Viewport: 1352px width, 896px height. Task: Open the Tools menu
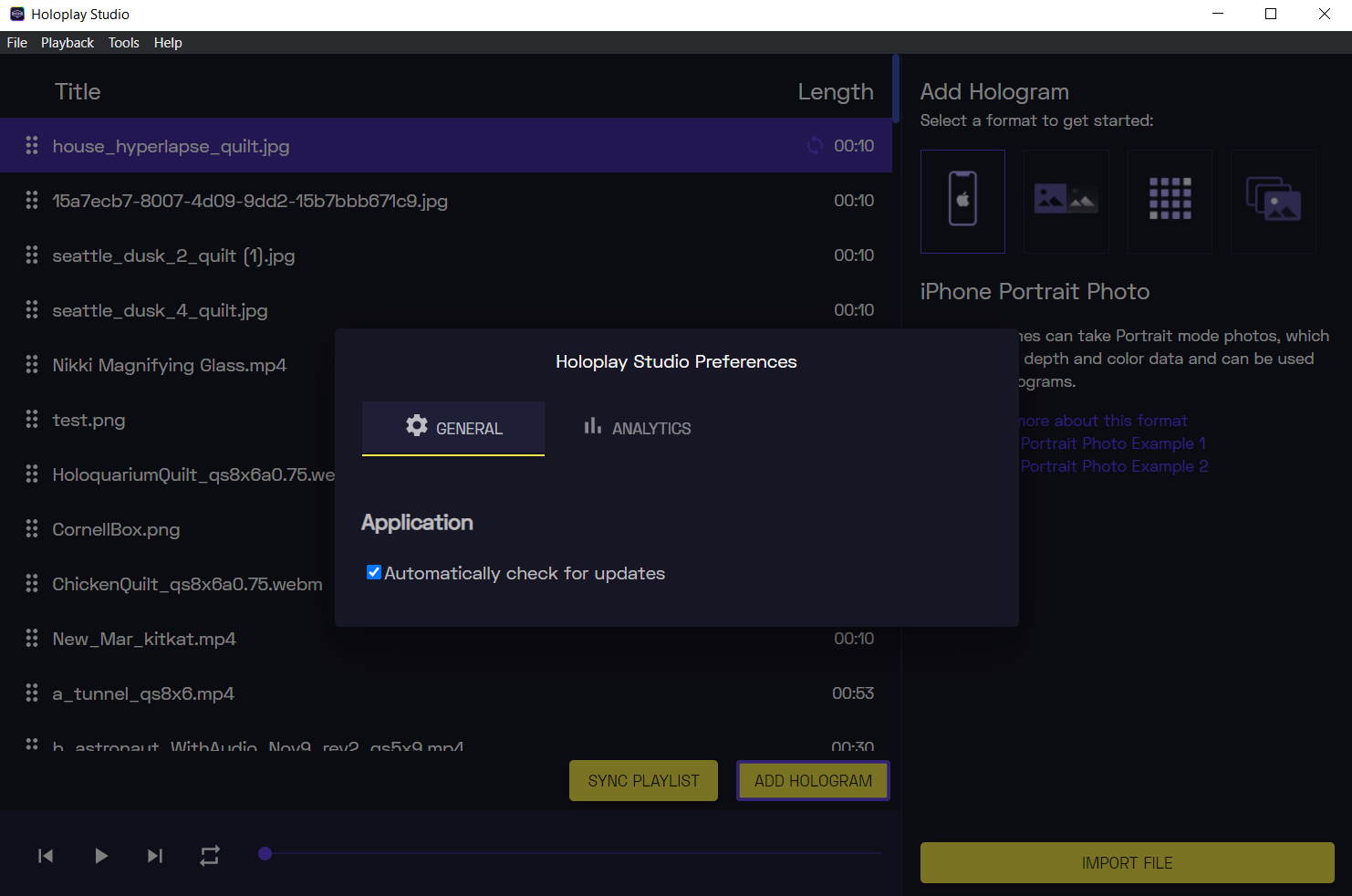click(124, 43)
